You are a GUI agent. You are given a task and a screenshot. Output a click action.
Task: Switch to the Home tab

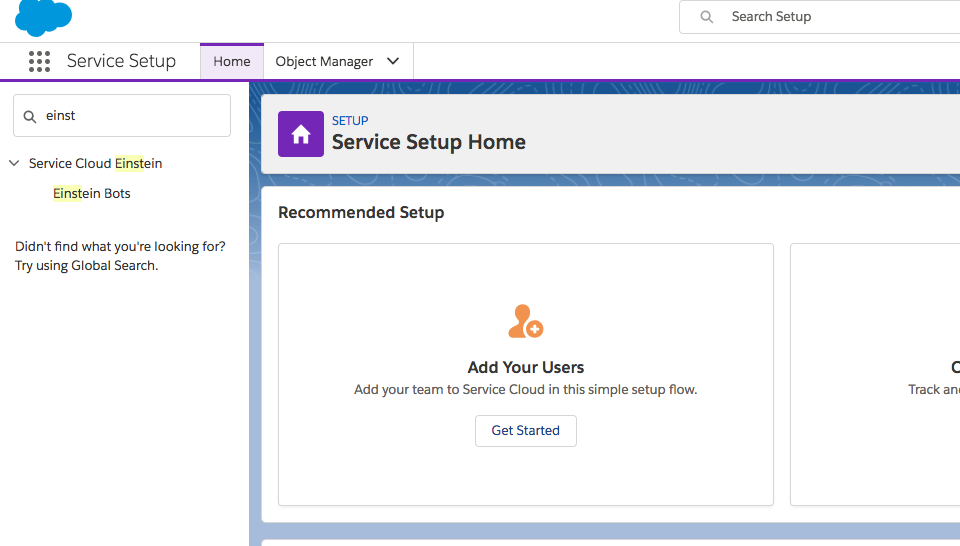pos(231,61)
